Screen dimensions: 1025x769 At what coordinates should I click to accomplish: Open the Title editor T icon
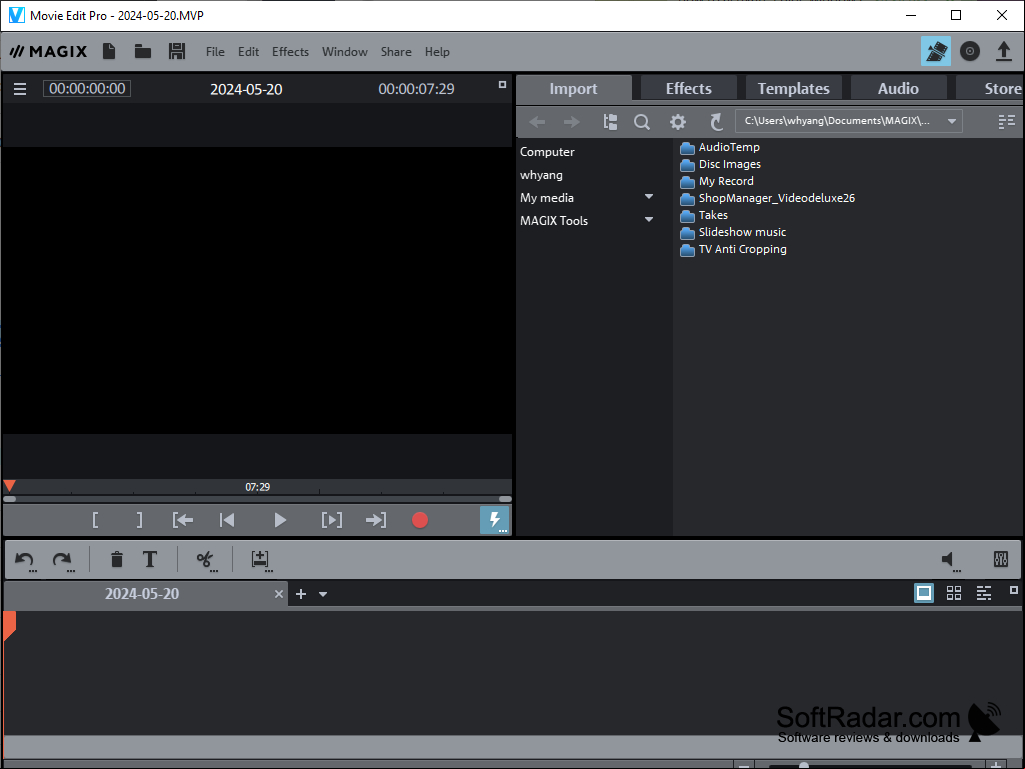[150, 560]
